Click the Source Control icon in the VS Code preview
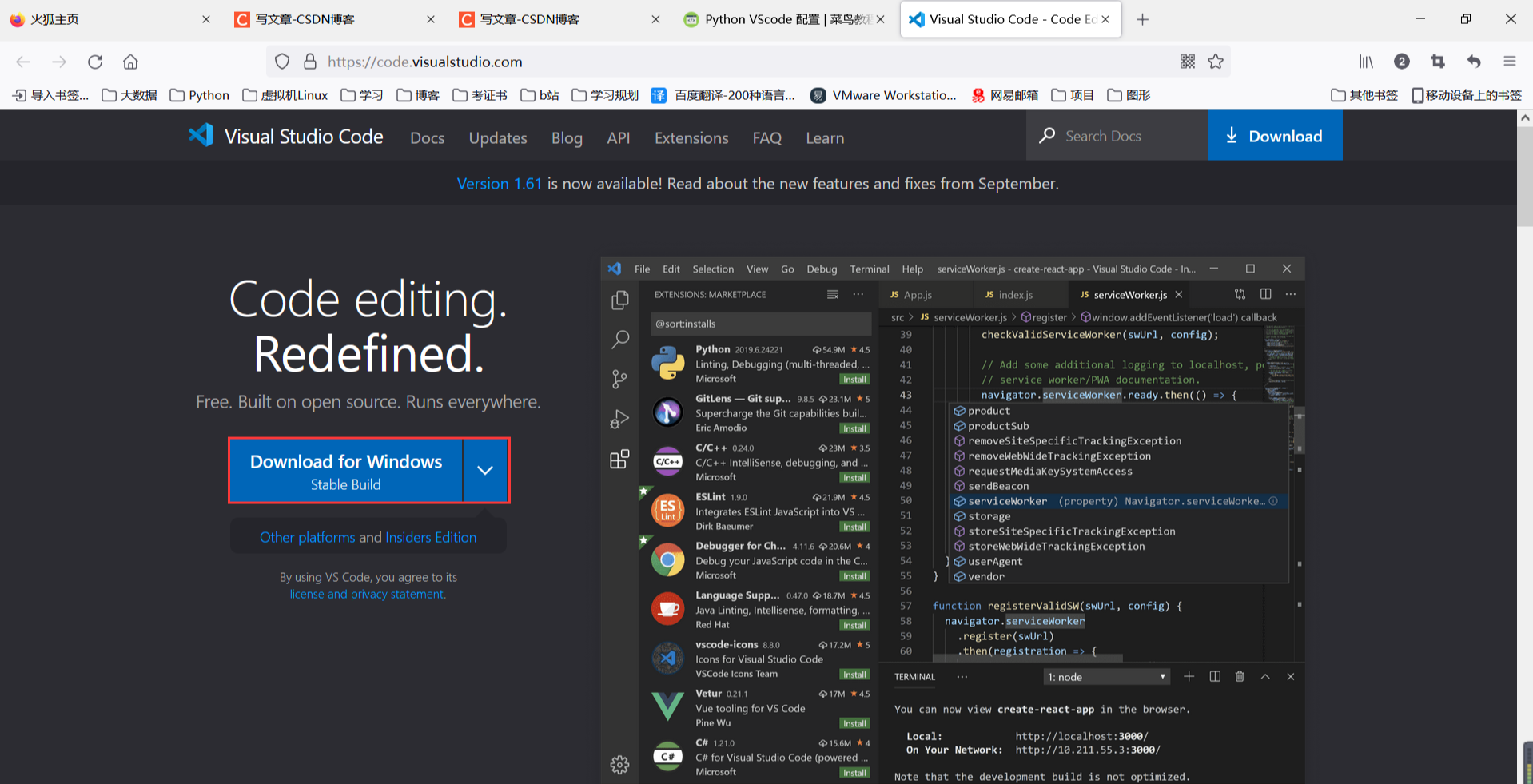 point(620,379)
